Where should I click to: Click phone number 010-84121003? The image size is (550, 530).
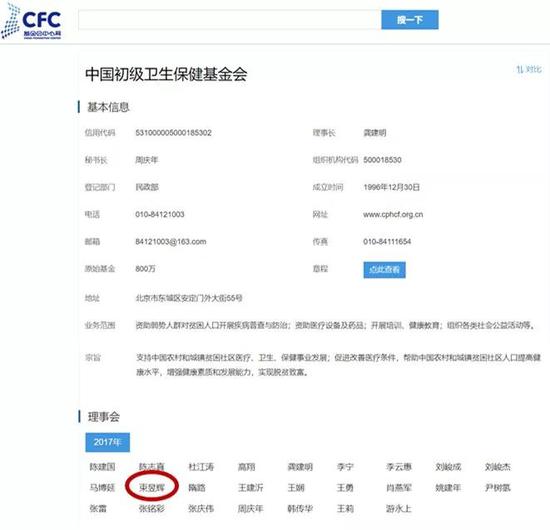tap(160, 214)
